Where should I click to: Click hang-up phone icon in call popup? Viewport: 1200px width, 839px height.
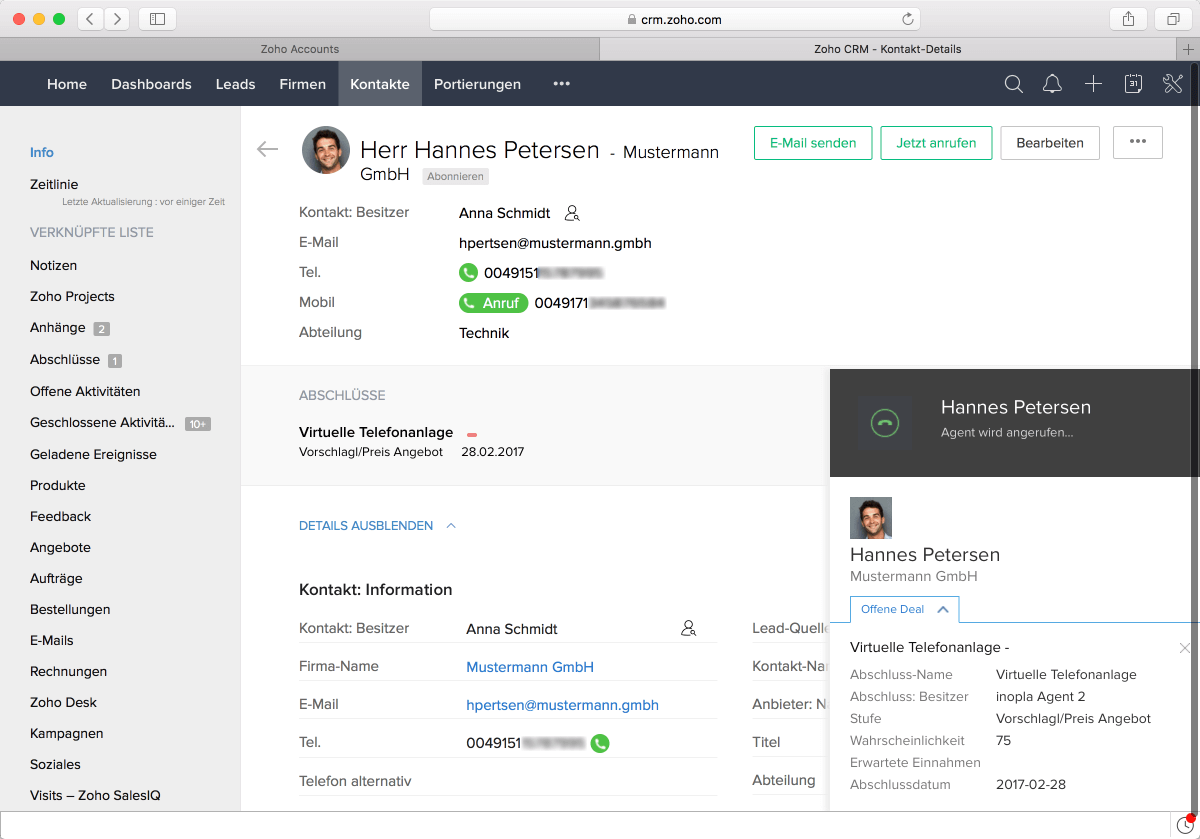[x=885, y=422]
